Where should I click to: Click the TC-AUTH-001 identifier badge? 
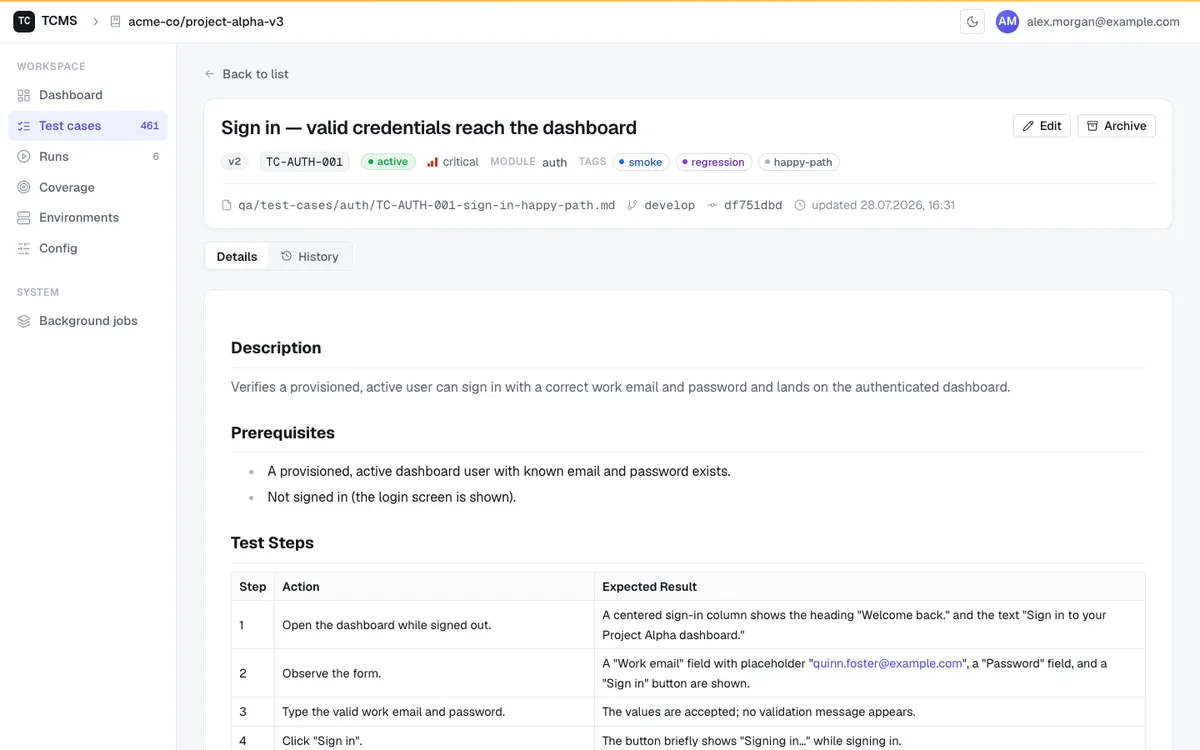304,162
